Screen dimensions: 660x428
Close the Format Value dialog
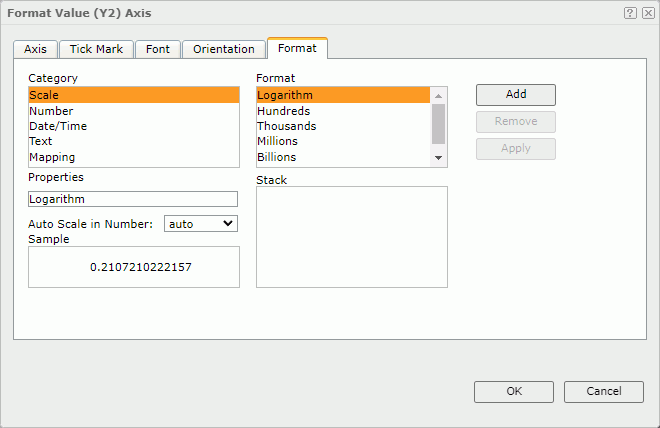coord(647,13)
